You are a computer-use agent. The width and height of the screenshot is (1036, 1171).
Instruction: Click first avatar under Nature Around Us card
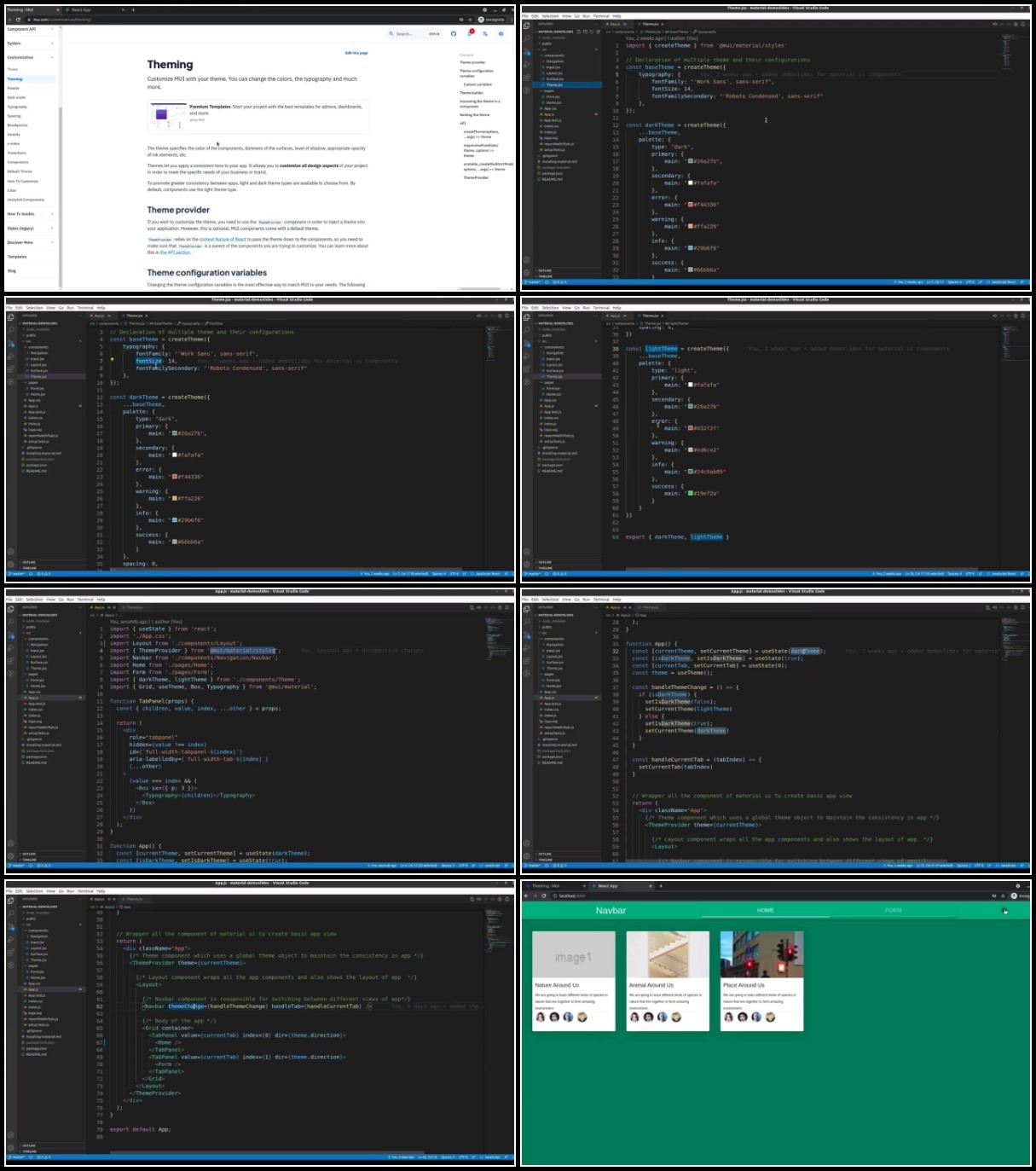[541, 1017]
